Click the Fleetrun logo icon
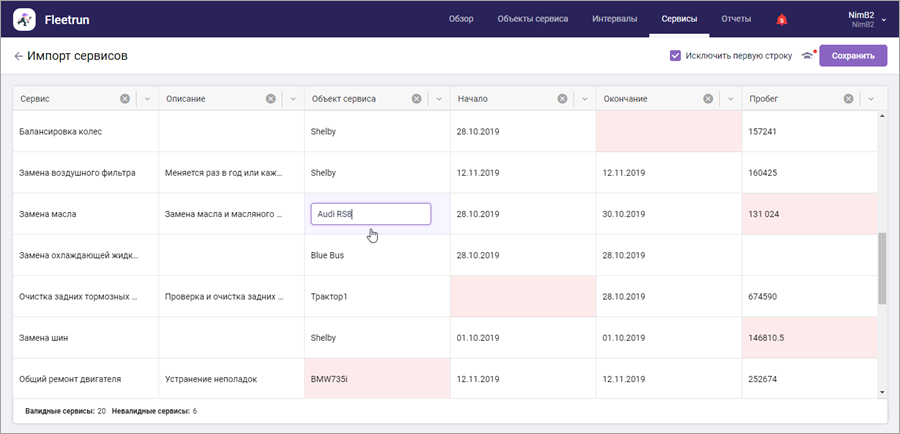Screen dimensions: 900x434 click(x=24, y=20)
